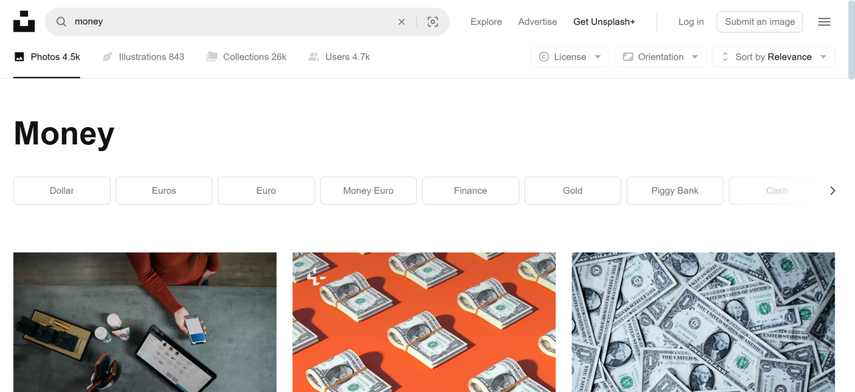Open the orange money rolls photo

[424, 322]
